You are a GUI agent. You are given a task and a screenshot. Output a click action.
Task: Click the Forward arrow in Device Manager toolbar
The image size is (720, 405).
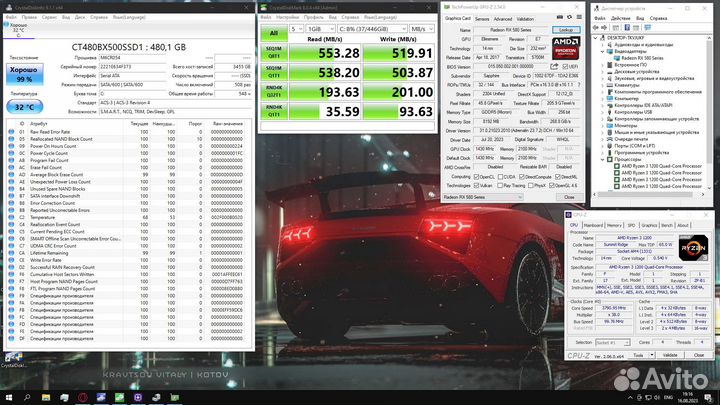[605, 28]
